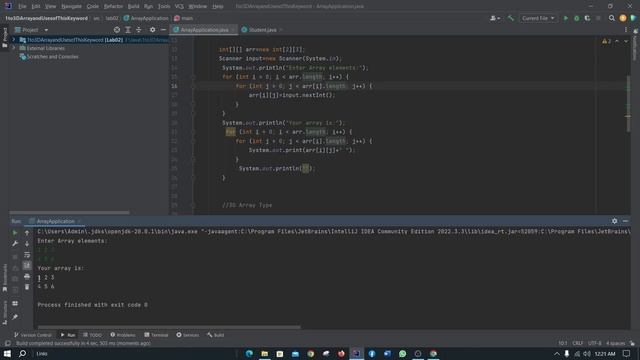Open the Build tool window at bottom

[216, 335]
